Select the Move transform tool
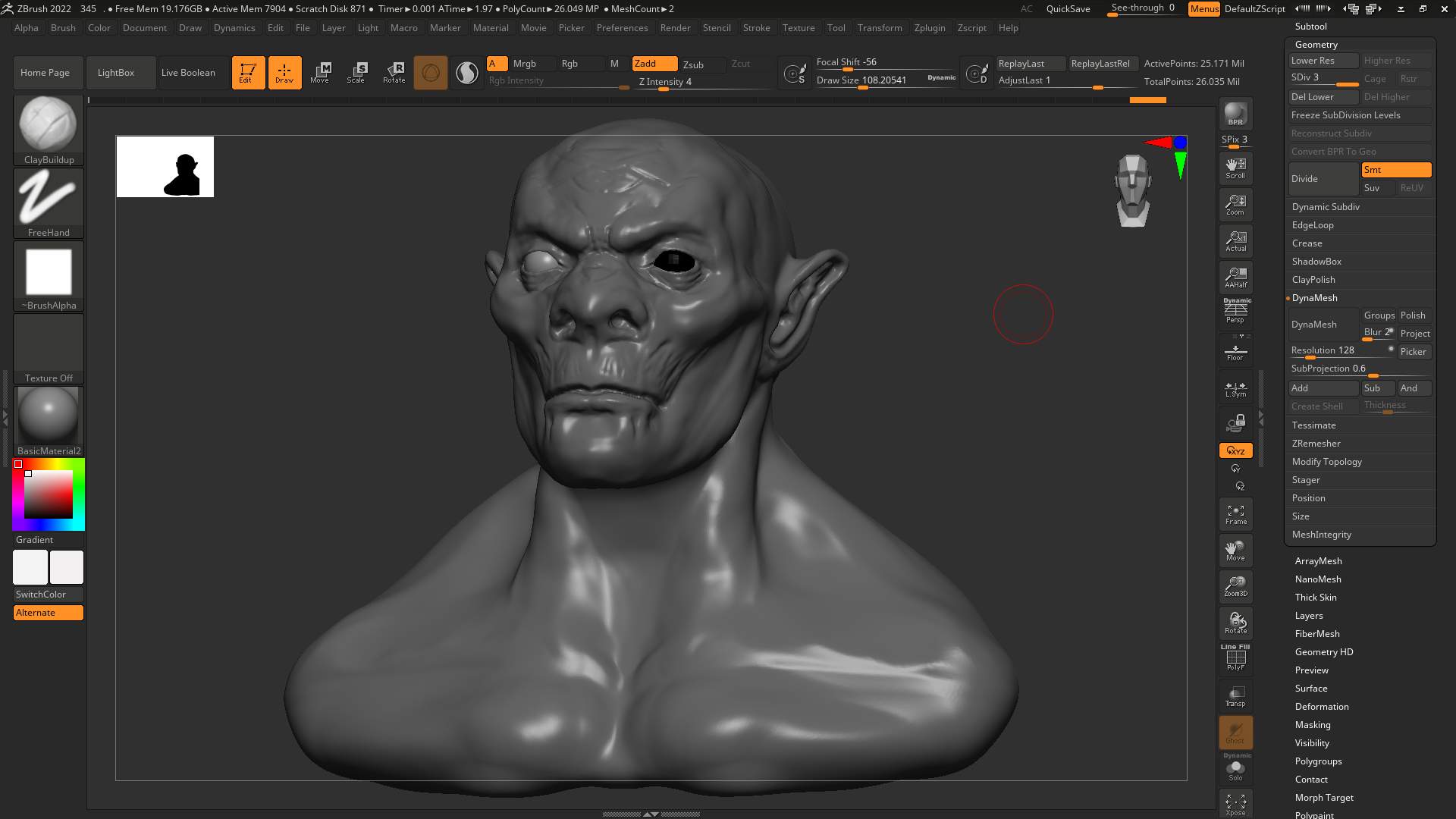 pos(320,72)
